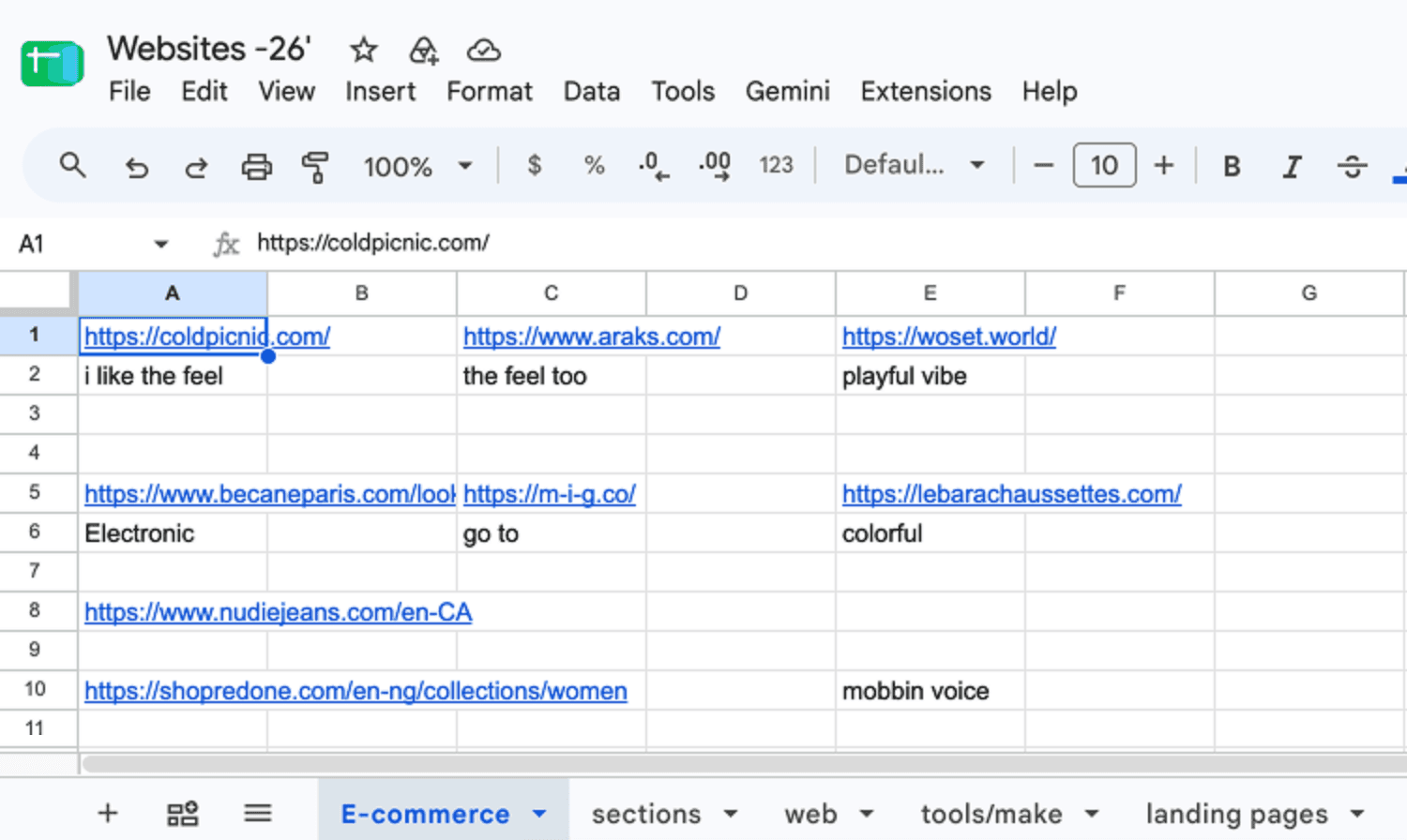
Task: Open the zoom 100% dropdown
Action: coord(417,167)
